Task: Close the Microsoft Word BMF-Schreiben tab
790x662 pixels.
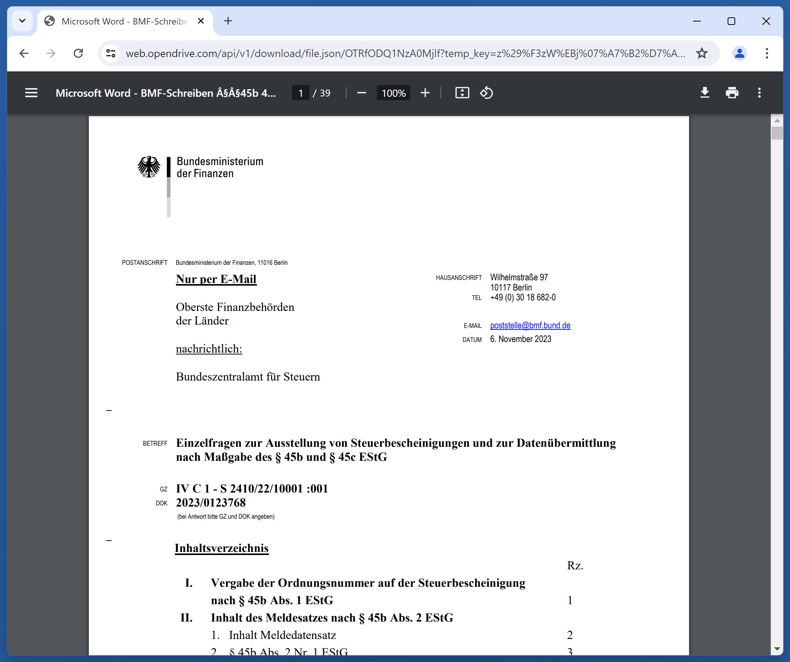Action: (x=201, y=21)
